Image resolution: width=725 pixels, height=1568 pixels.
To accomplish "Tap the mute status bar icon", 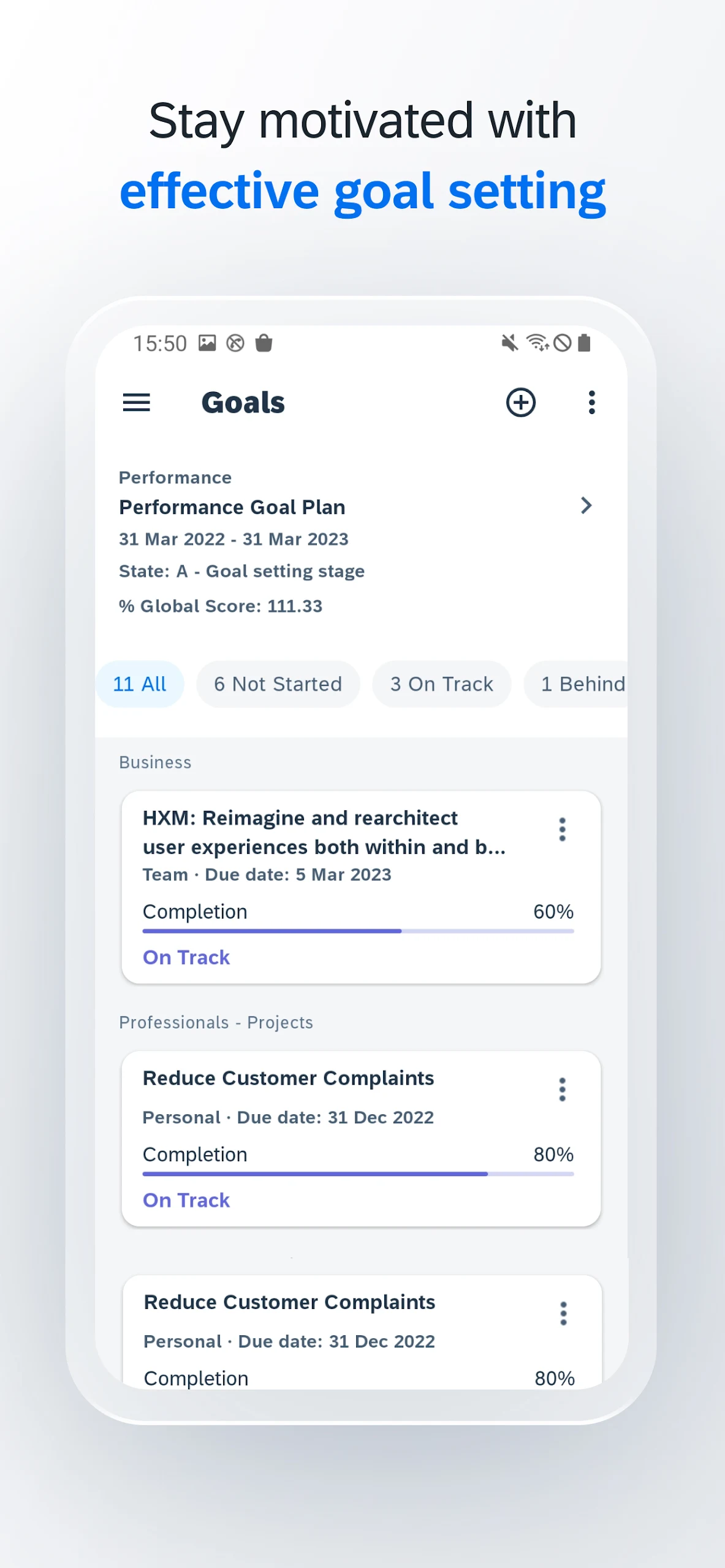I will pos(509,343).
